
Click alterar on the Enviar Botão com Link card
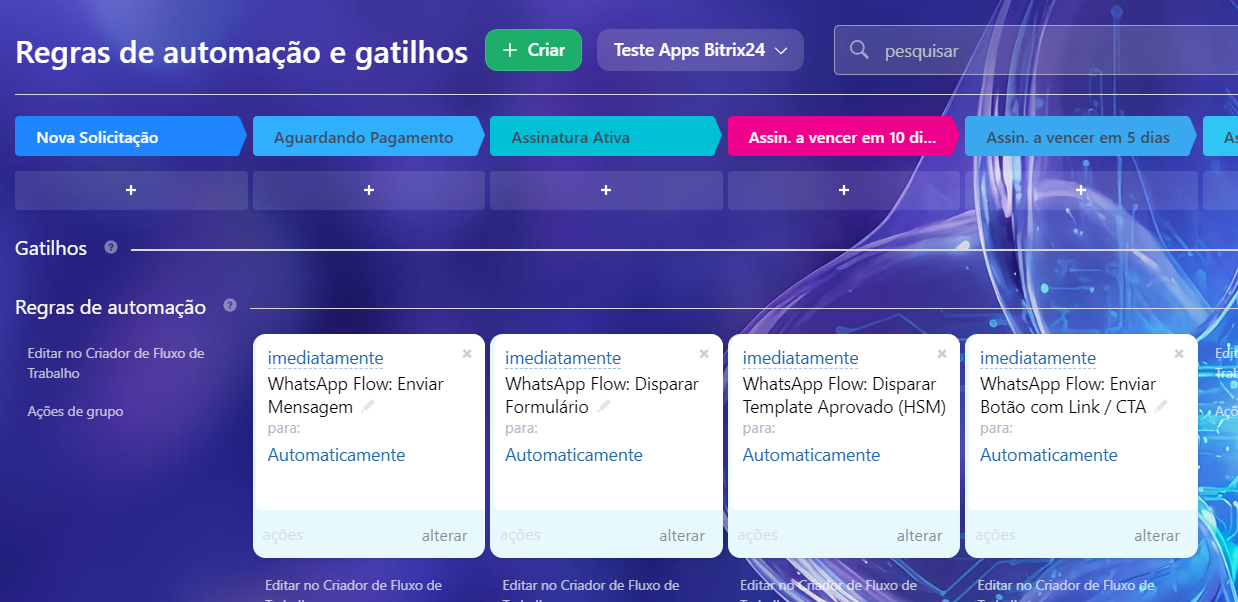tap(1157, 535)
